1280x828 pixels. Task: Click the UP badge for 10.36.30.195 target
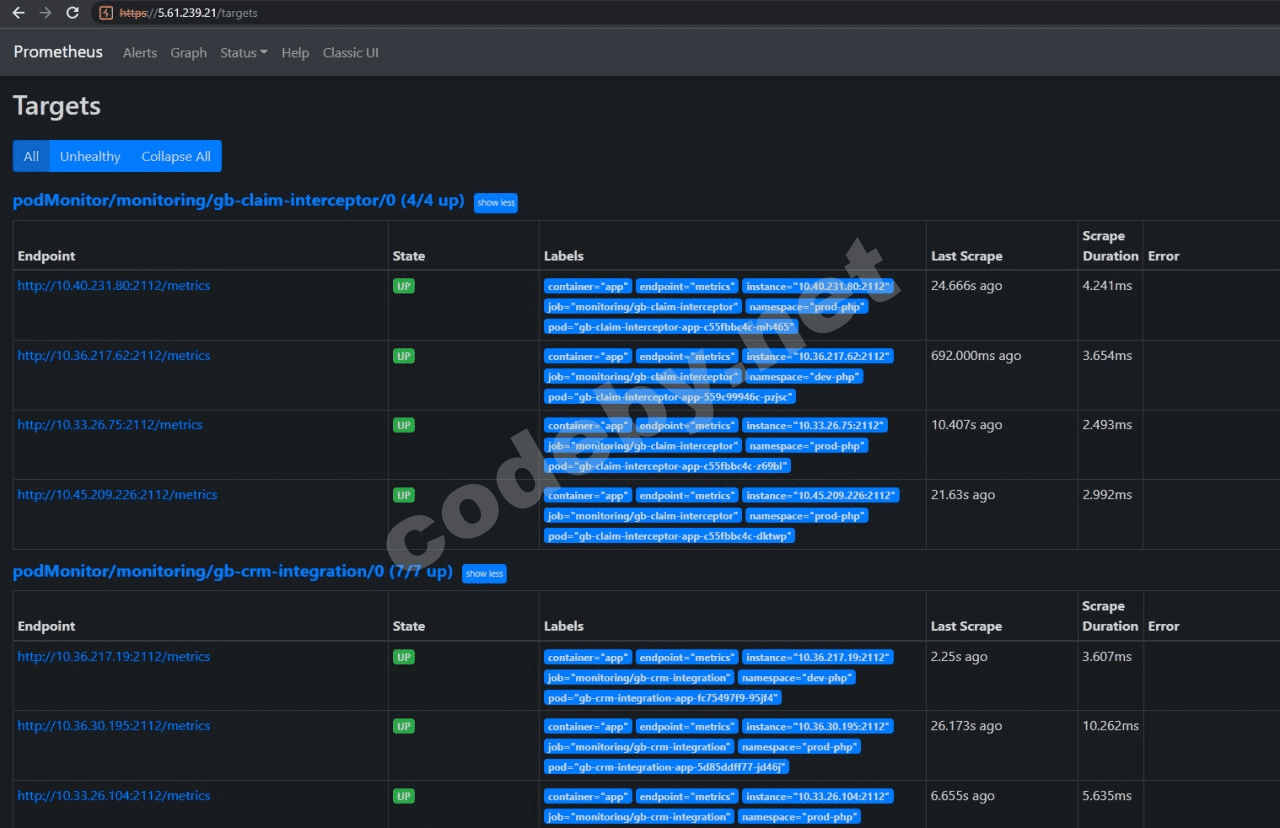click(403, 726)
